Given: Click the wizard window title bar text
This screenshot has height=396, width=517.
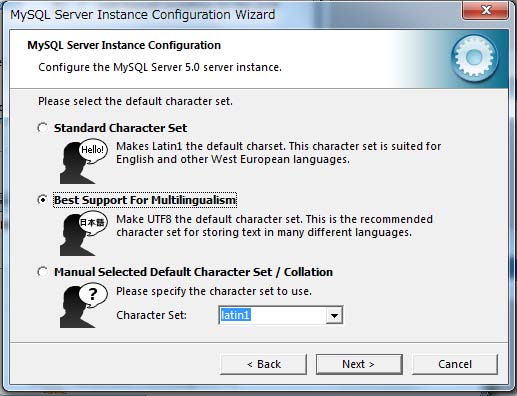Looking at the screenshot, I should pyautogui.click(x=143, y=15).
